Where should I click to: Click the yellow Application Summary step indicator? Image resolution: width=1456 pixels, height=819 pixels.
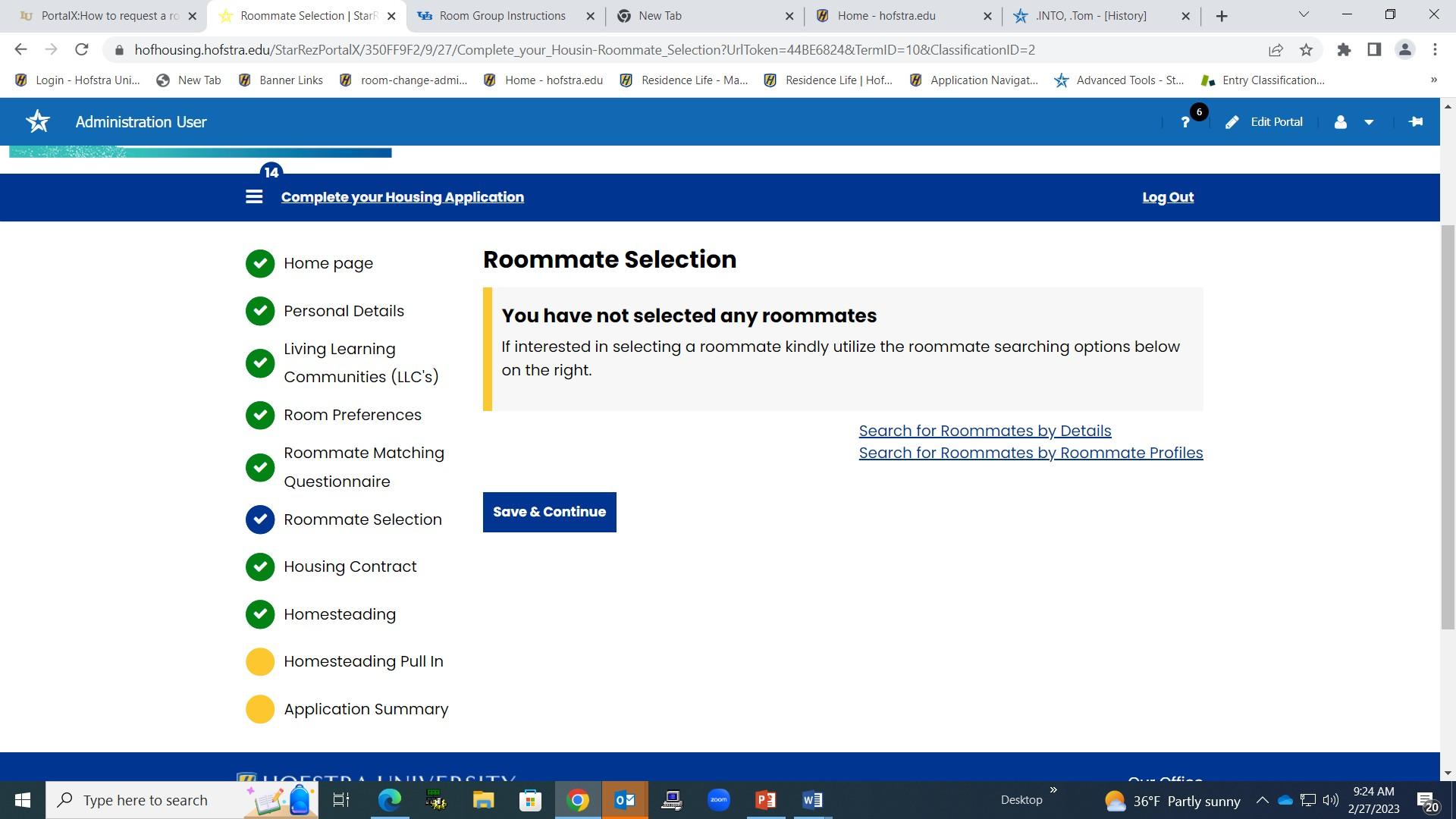click(x=260, y=709)
